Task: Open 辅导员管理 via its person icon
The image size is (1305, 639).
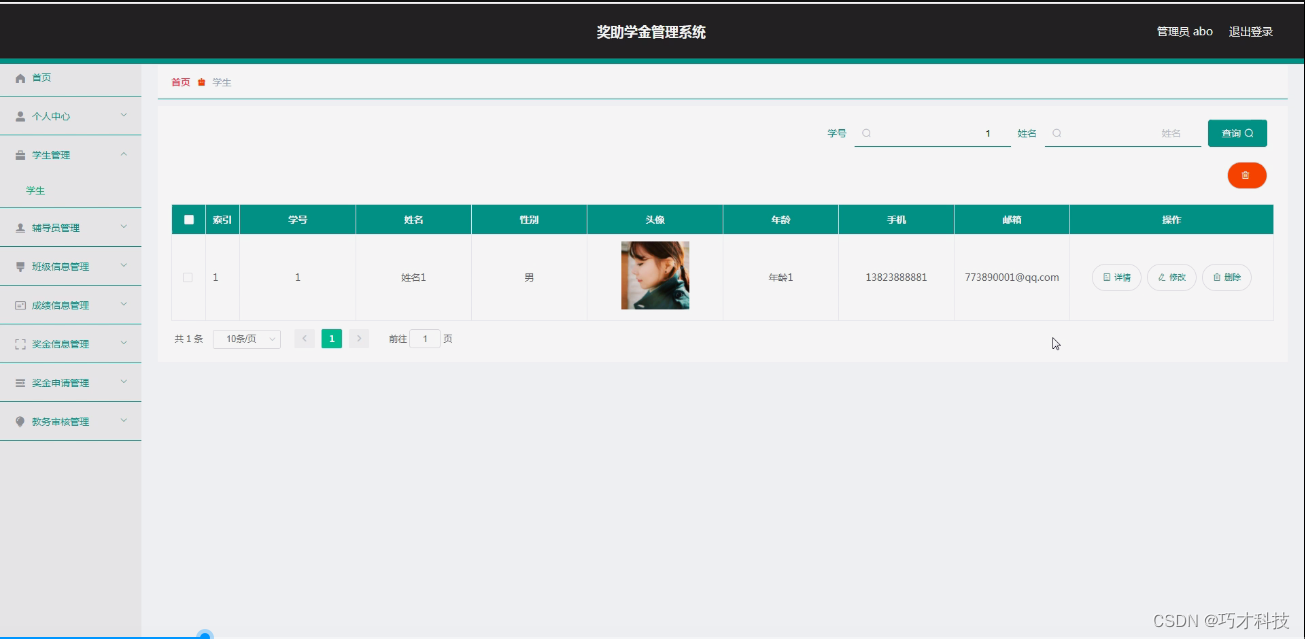Action: (20, 227)
